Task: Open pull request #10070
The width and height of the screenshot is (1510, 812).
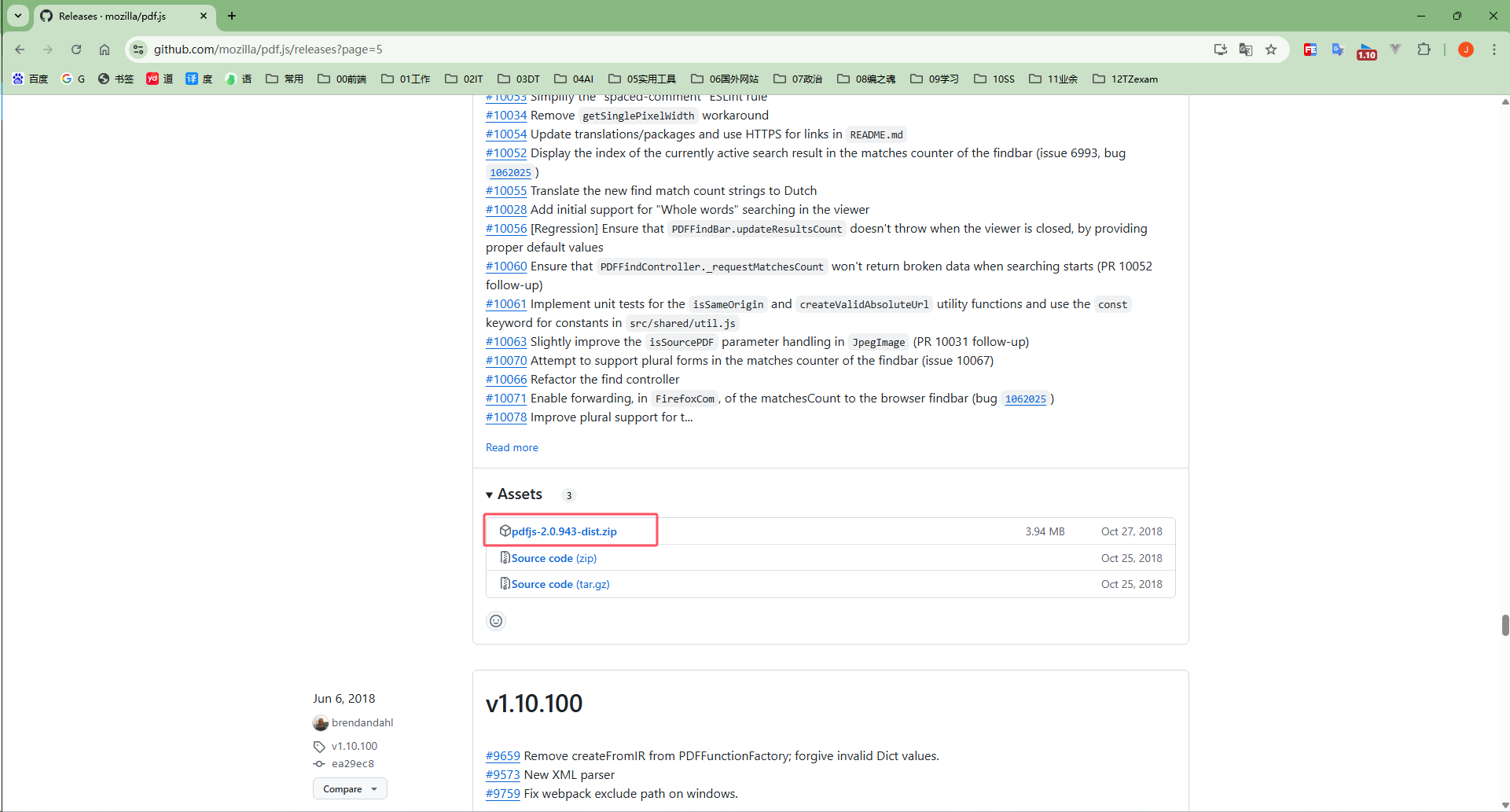Action: click(x=506, y=361)
